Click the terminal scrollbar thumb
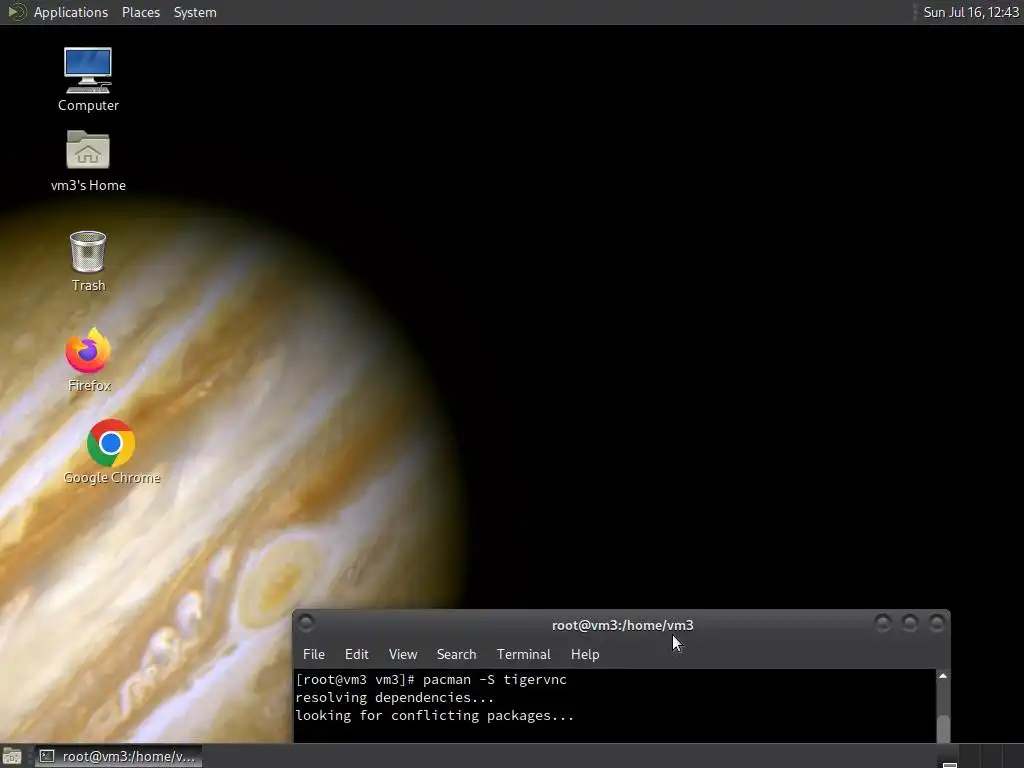This screenshot has height=768, width=1024. pos(942,728)
